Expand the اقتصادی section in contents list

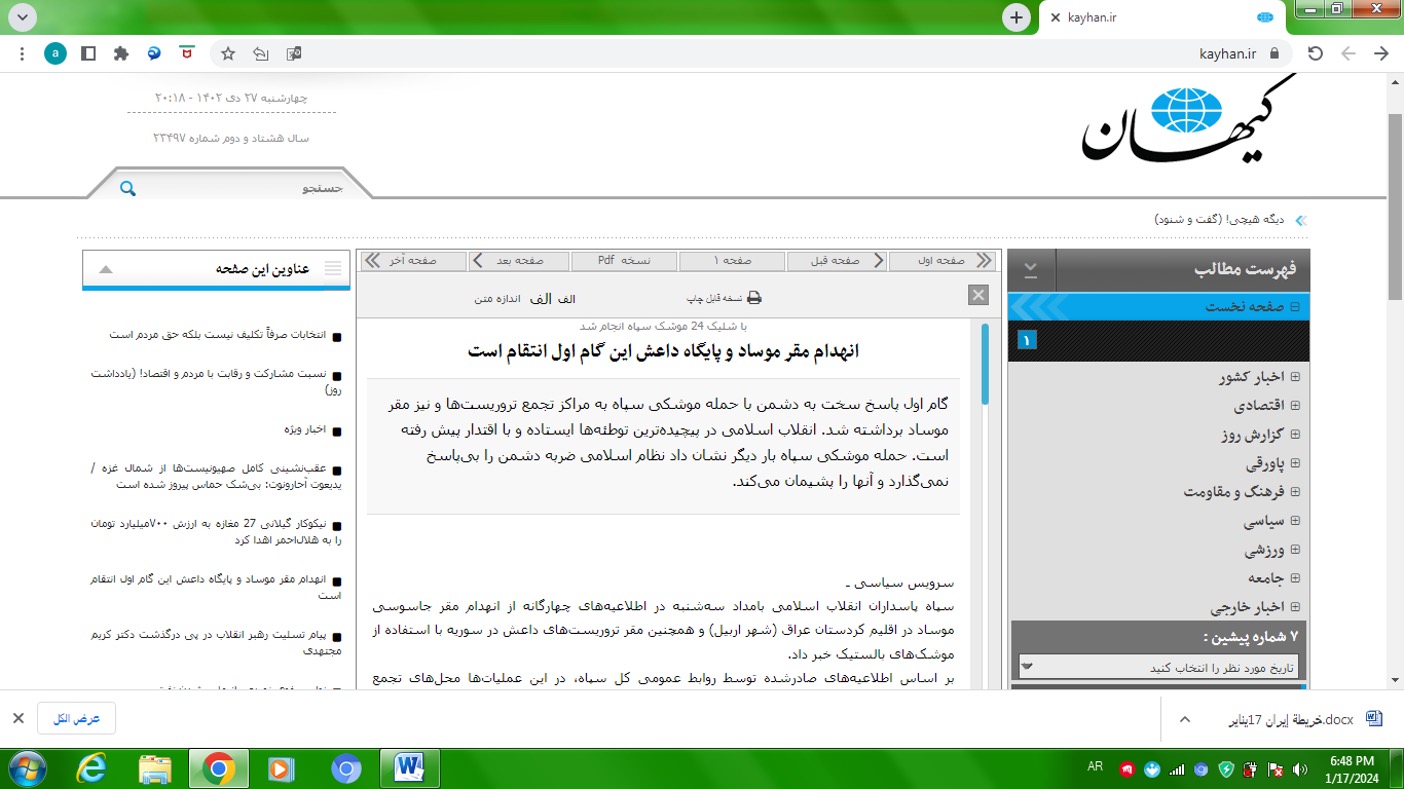pyautogui.click(x=1295, y=406)
